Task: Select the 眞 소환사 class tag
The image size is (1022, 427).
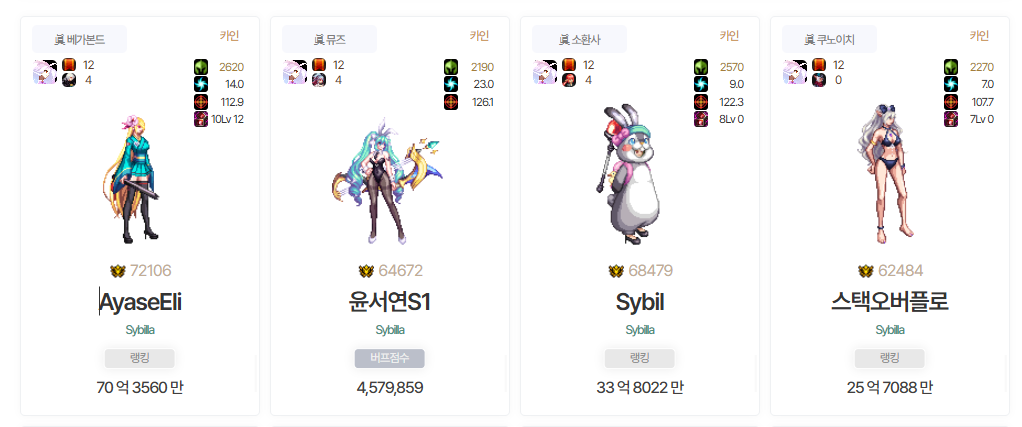Action: 579,39
